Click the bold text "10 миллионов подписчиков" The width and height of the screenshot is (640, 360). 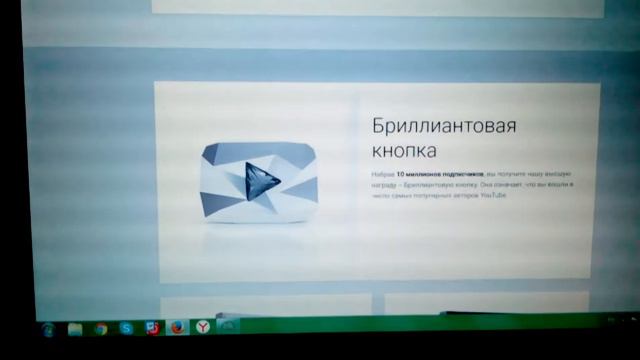pos(440,174)
